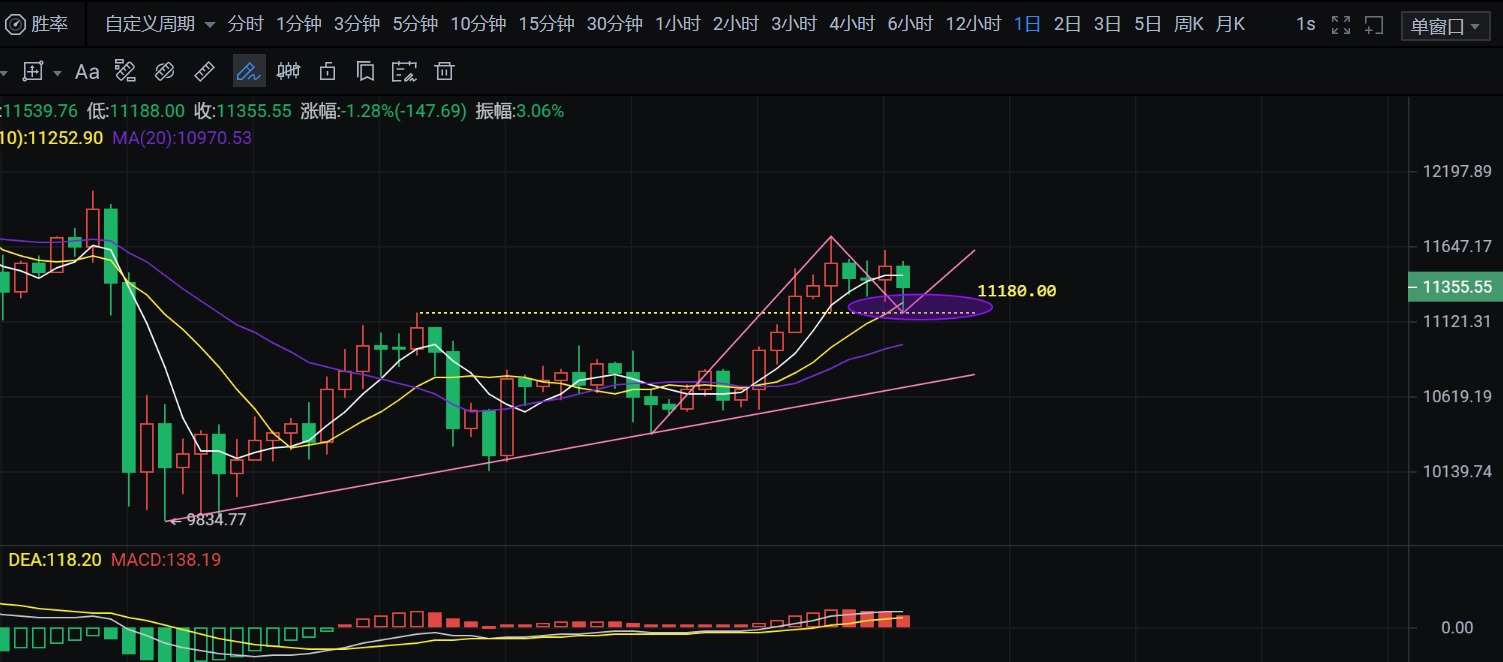Click the 1s refresh interval button

coord(1305,24)
